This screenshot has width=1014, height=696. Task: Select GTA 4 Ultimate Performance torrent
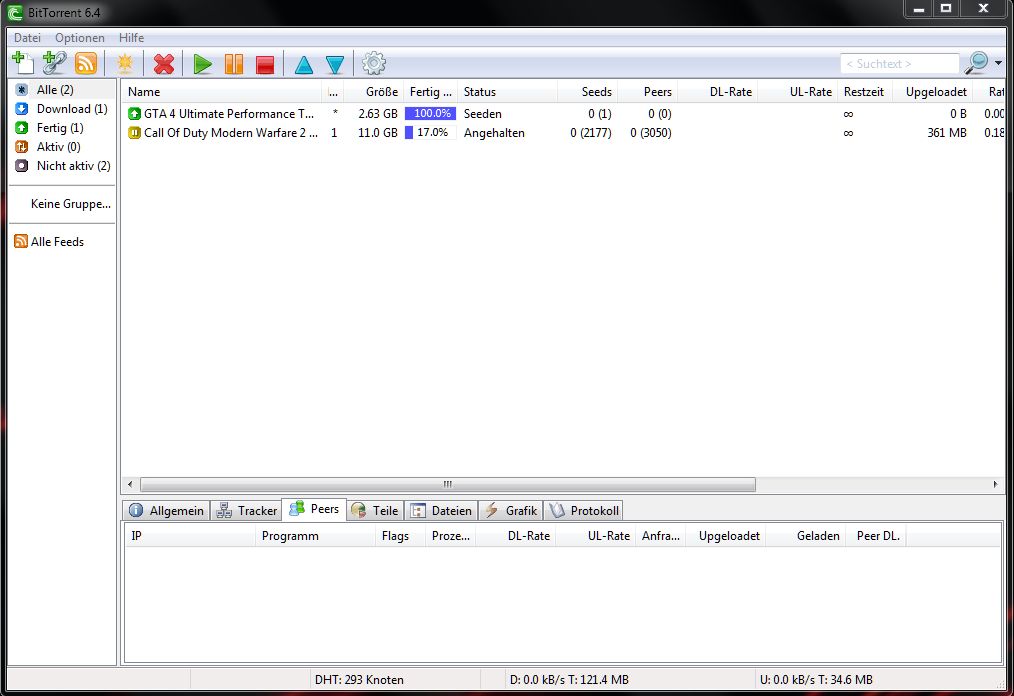point(563,114)
